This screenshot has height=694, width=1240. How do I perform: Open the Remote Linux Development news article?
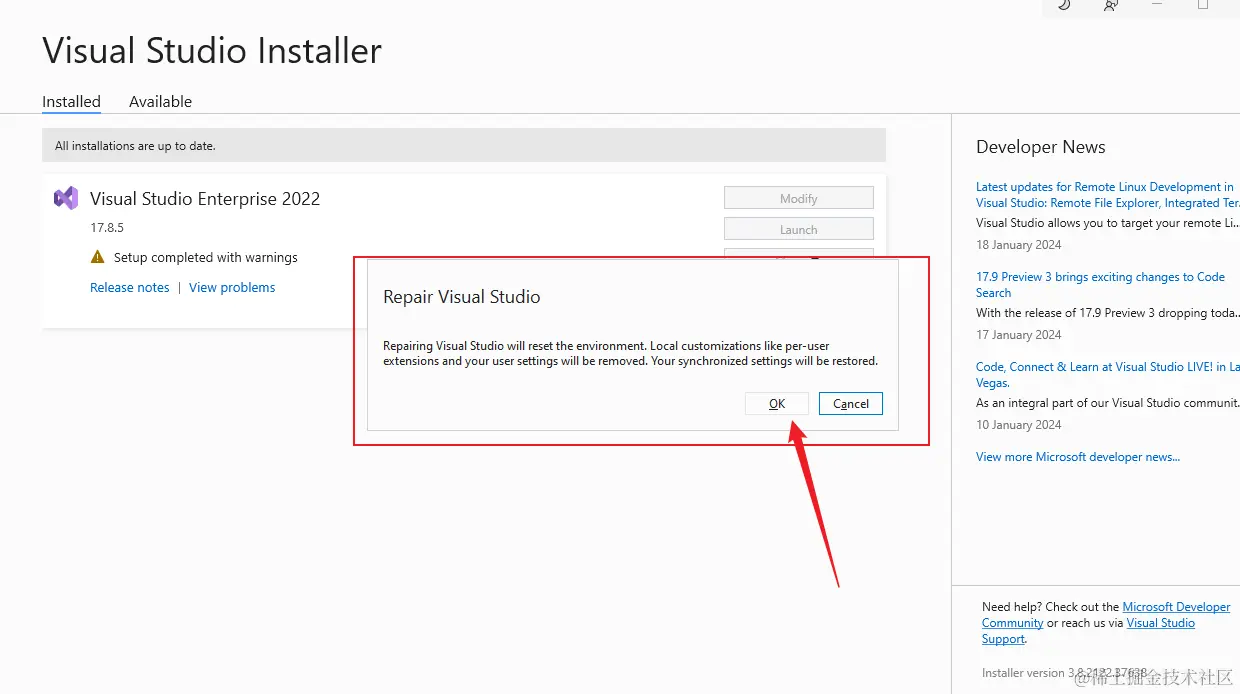coord(1108,195)
